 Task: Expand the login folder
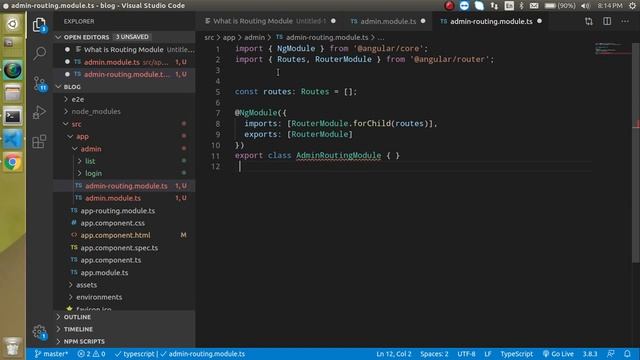coord(124,173)
